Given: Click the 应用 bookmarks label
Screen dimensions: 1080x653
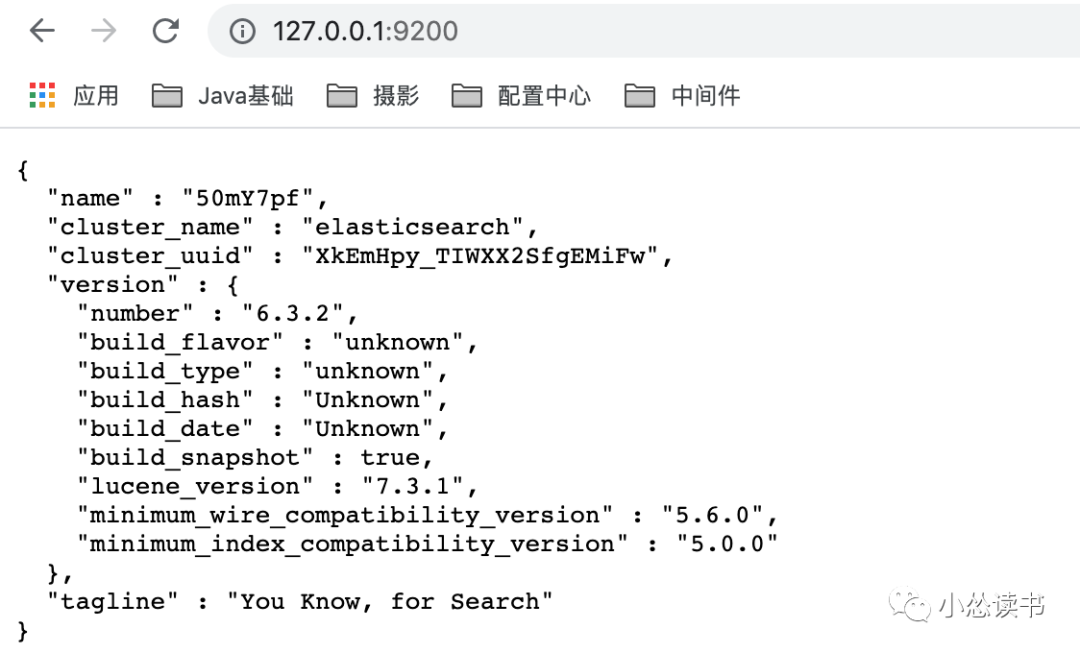Looking at the screenshot, I should [96, 96].
